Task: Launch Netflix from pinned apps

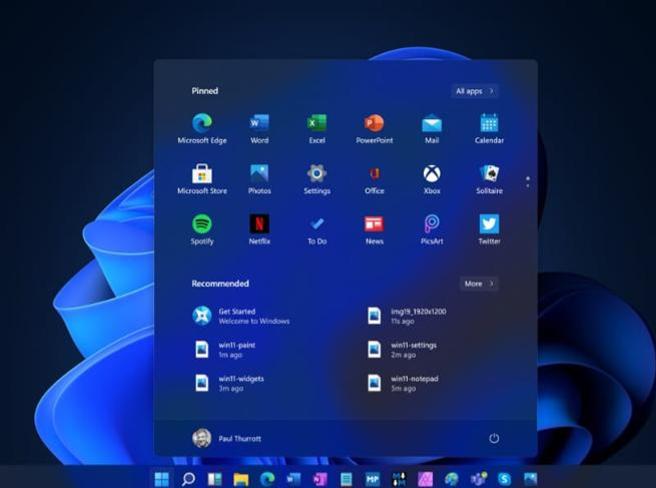Action: point(259,224)
